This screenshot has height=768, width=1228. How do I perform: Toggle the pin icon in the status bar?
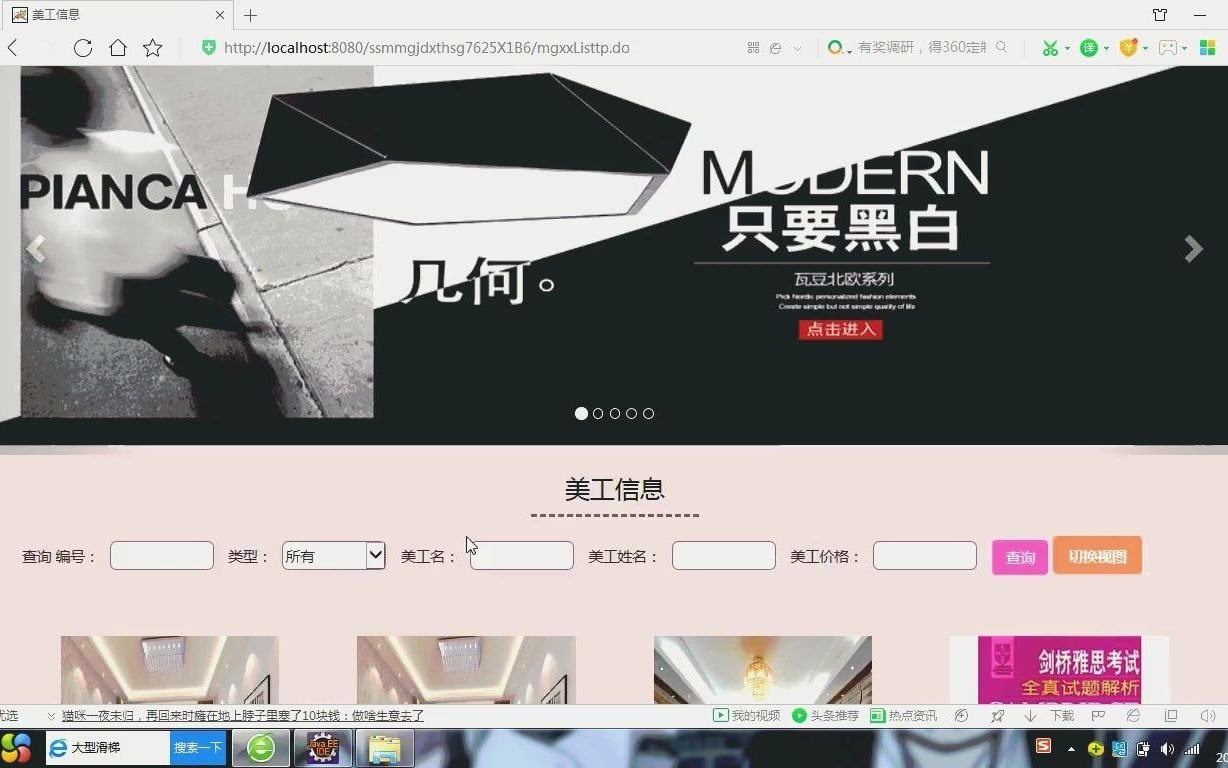[999, 716]
